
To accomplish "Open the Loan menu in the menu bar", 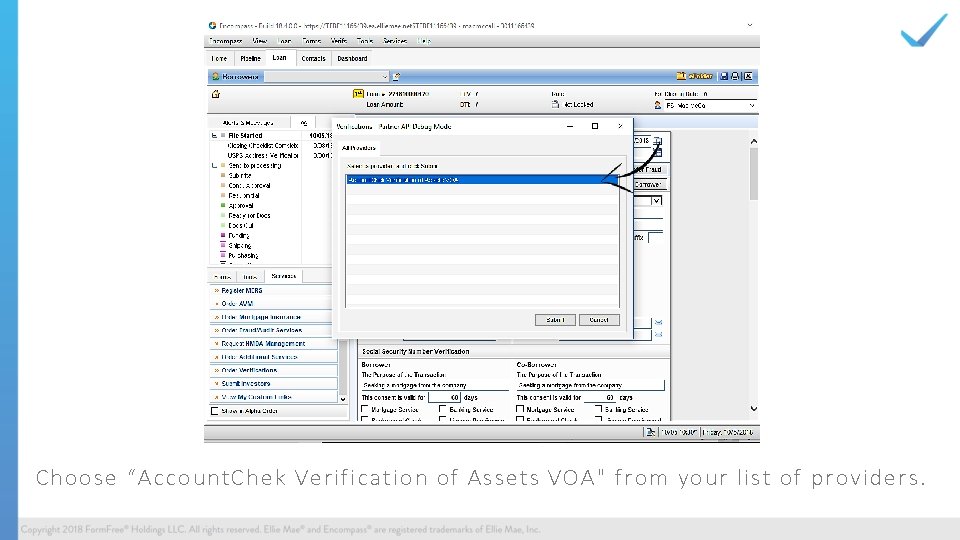I will coord(285,41).
